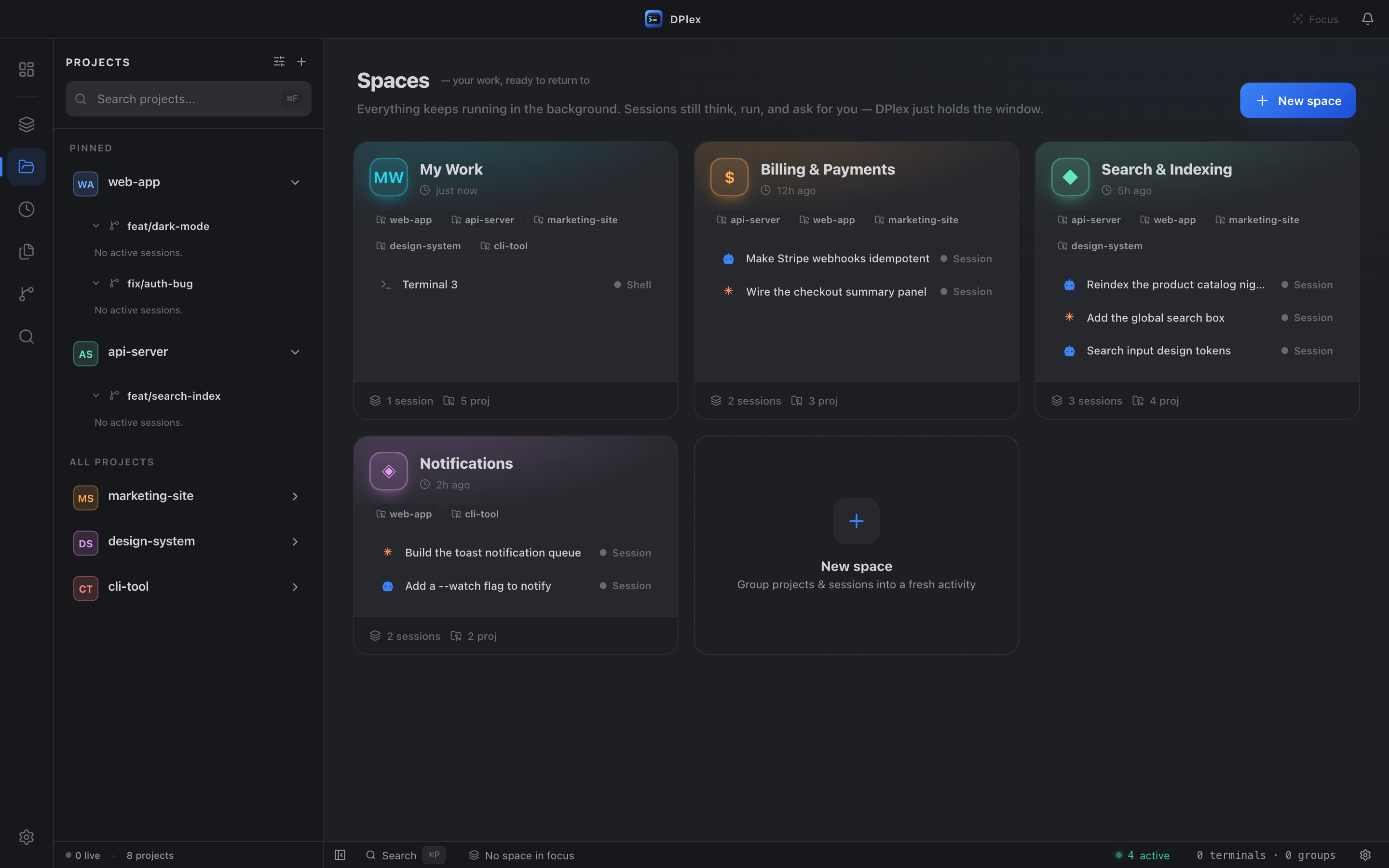Click No space in focus indicator
1389x868 pixels.
(521, 855)
